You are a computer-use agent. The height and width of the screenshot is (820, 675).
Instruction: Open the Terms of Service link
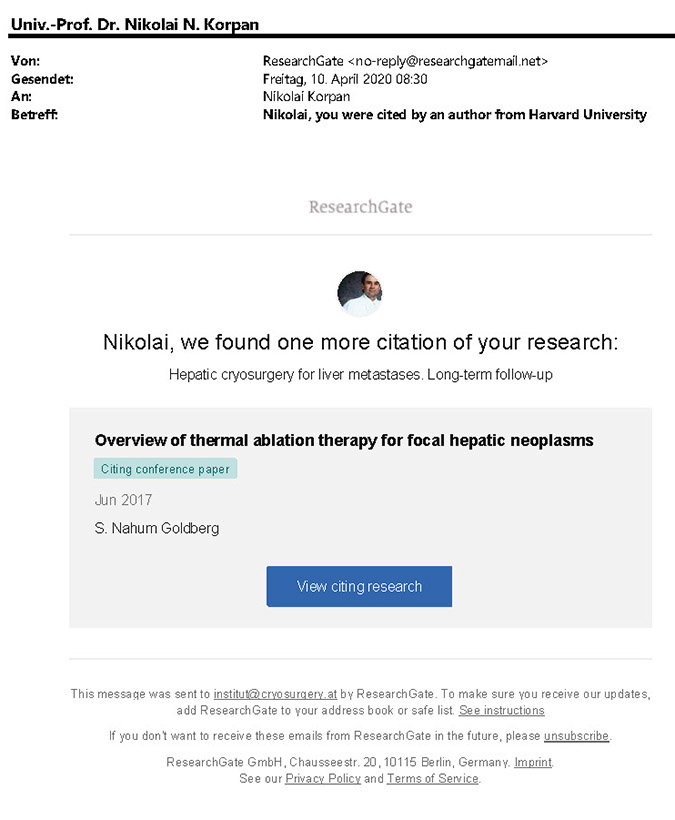coord(433,778)
